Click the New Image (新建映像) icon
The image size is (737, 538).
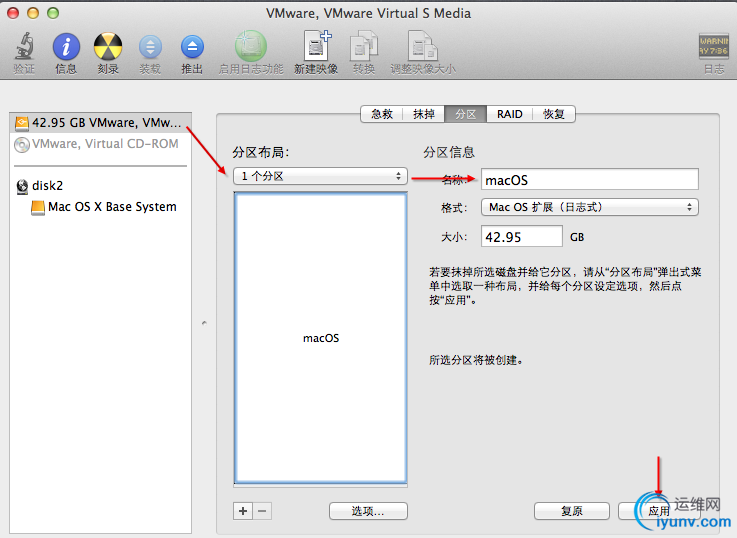[316, 46]
